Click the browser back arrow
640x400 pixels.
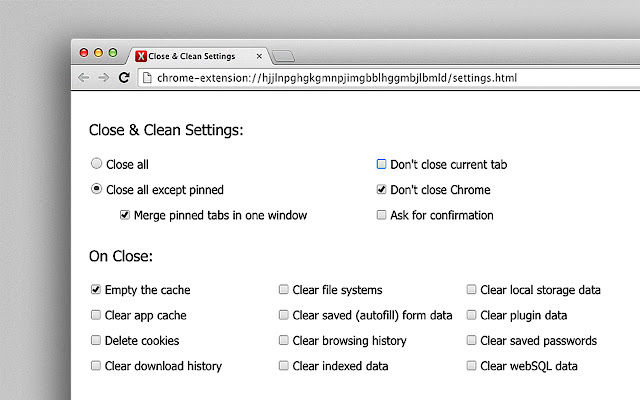84,77
